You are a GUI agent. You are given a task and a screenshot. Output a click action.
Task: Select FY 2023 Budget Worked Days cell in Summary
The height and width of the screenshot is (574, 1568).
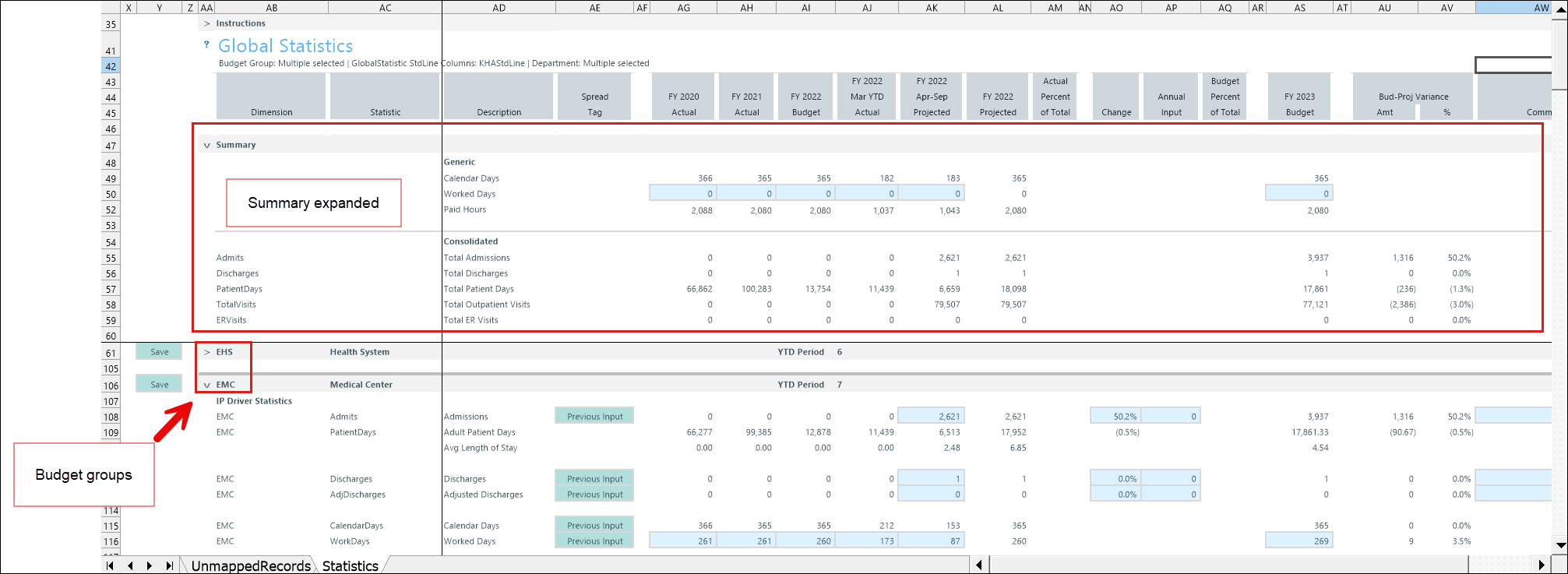pyautogui.click(x=1298, y=194)
